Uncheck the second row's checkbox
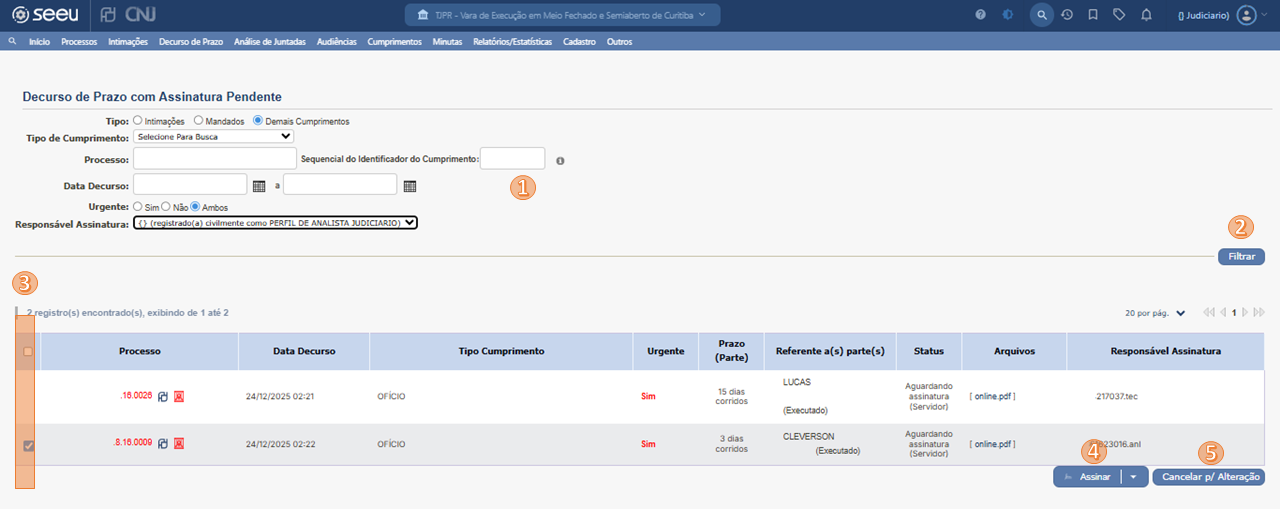This screenshot has height=510, width=1280. pyautogui.click(x=28, y=445)
